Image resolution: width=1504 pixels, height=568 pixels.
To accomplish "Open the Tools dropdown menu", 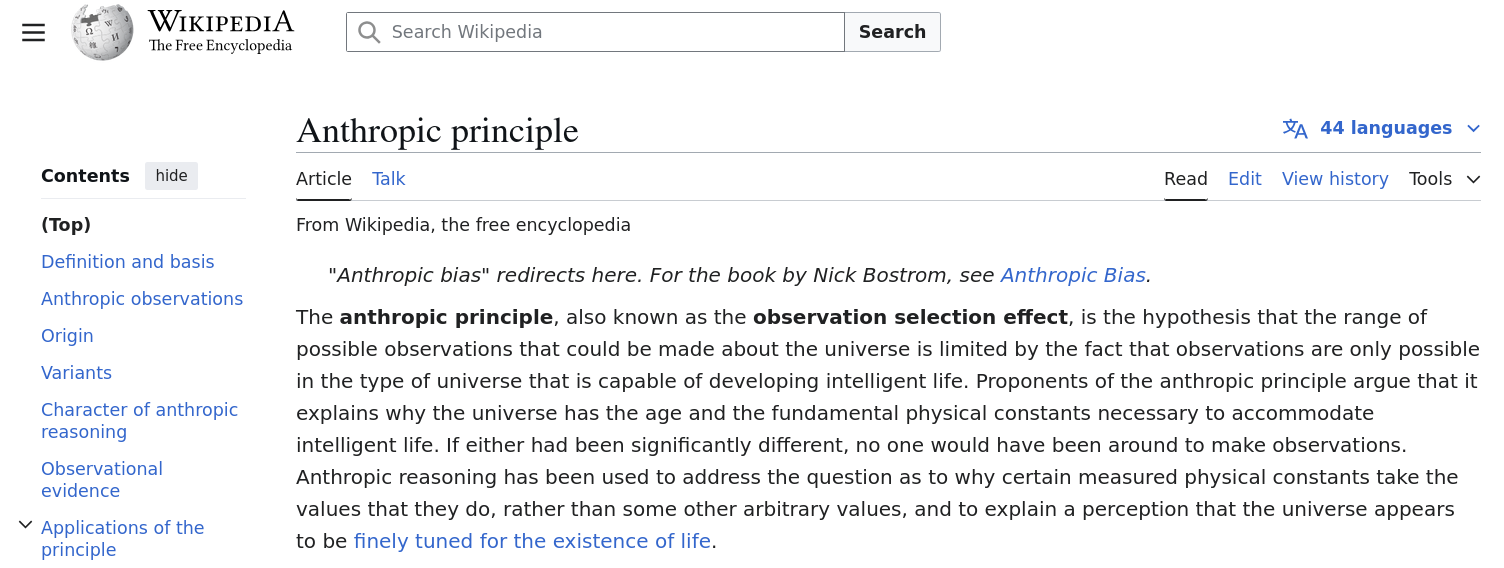I will coord(1444,179).
